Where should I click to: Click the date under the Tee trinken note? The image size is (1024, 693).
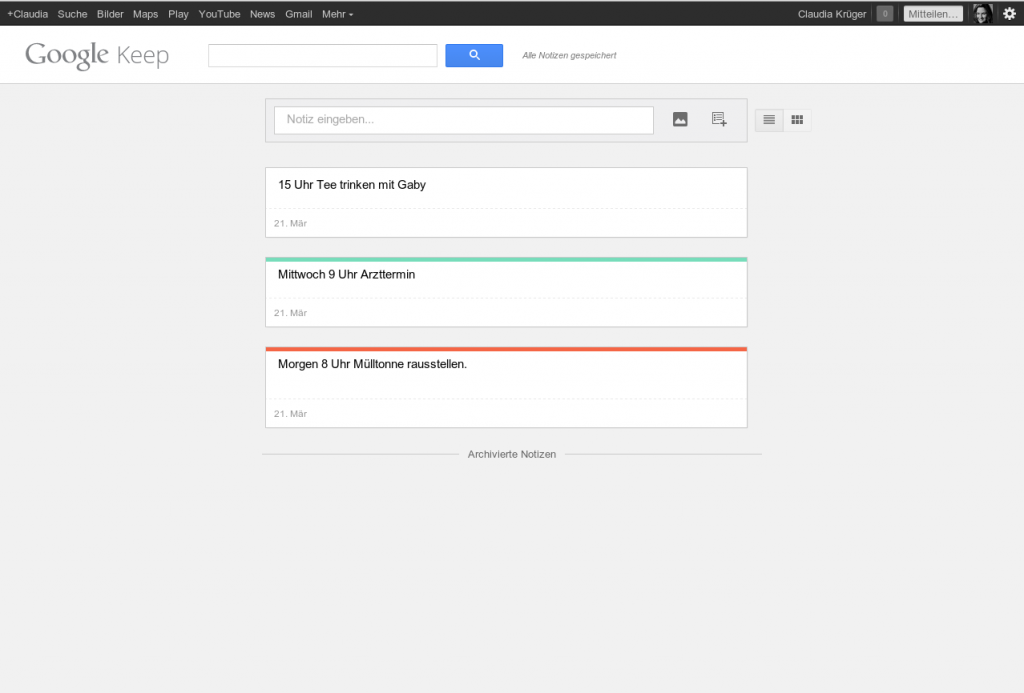(291, 223)
